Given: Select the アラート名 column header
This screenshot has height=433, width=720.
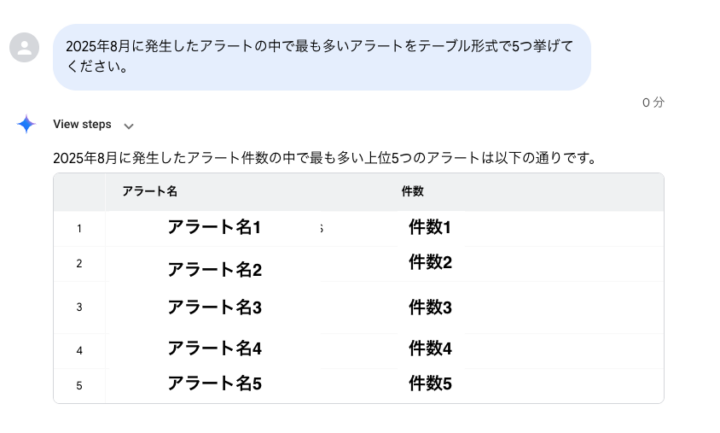Looking at the screenshot, I should tap(150, 191).
